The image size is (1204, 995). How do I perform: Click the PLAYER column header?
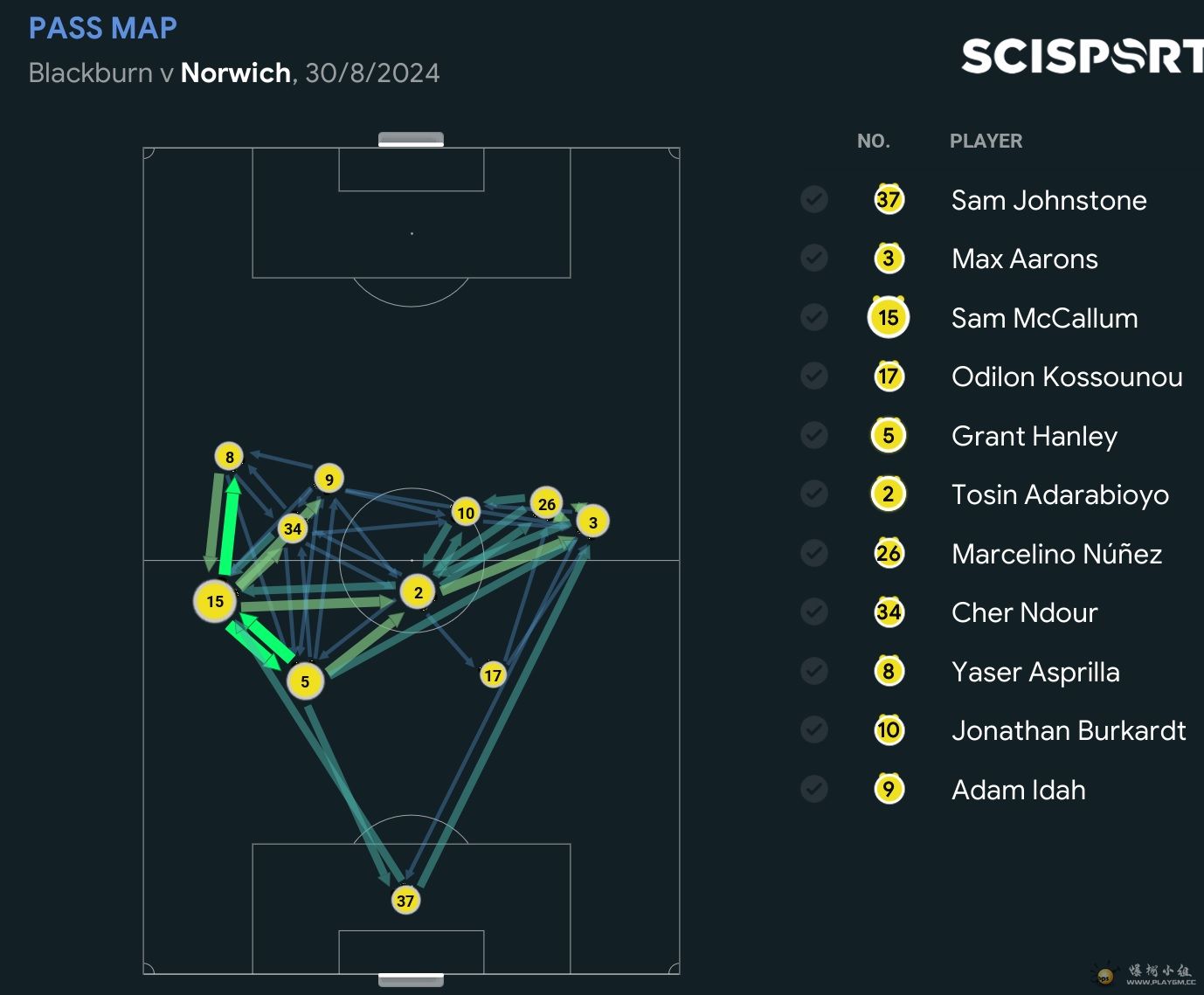[986, 142]
